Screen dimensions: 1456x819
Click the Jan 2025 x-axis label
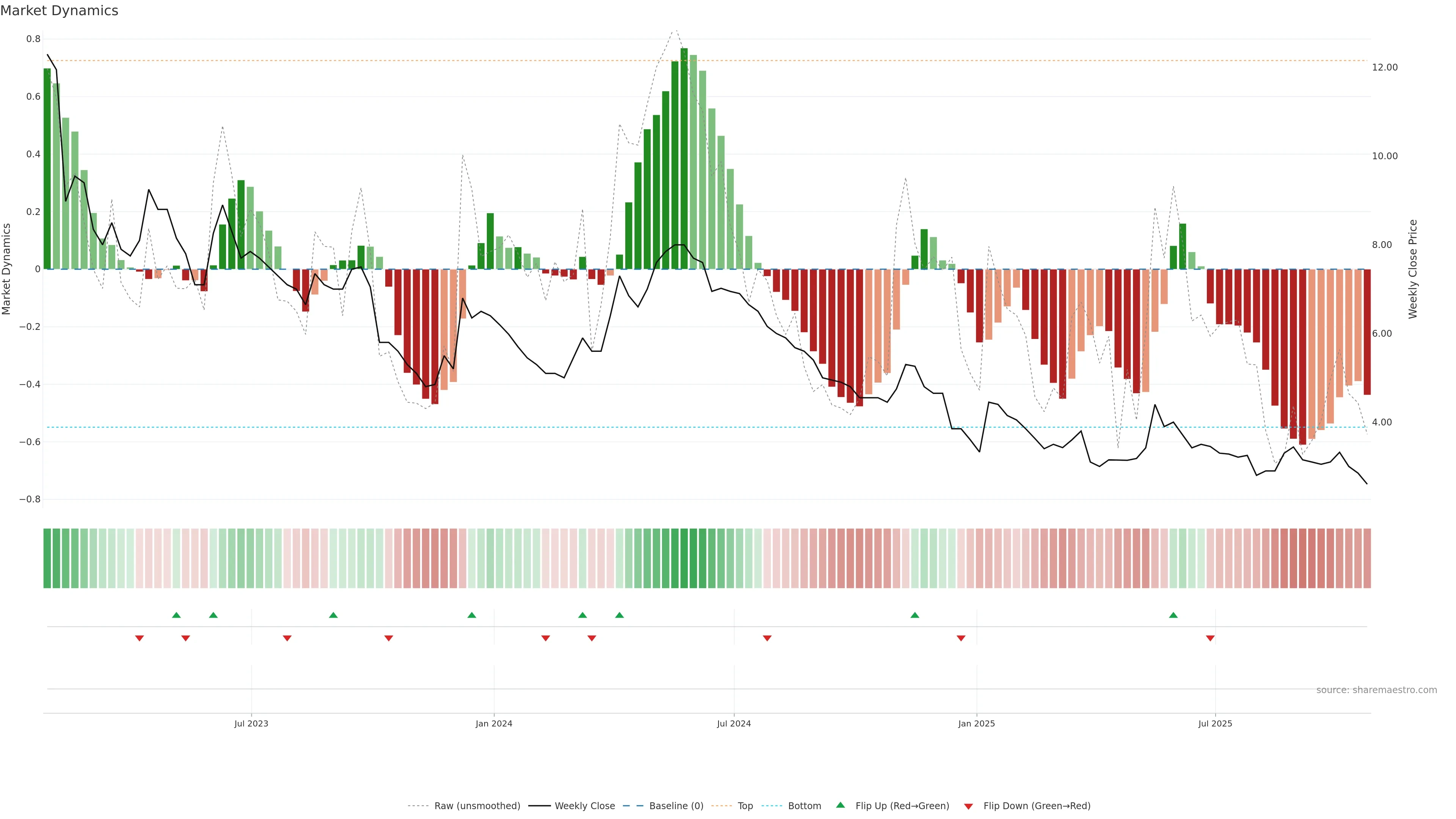tap(976, 723)
